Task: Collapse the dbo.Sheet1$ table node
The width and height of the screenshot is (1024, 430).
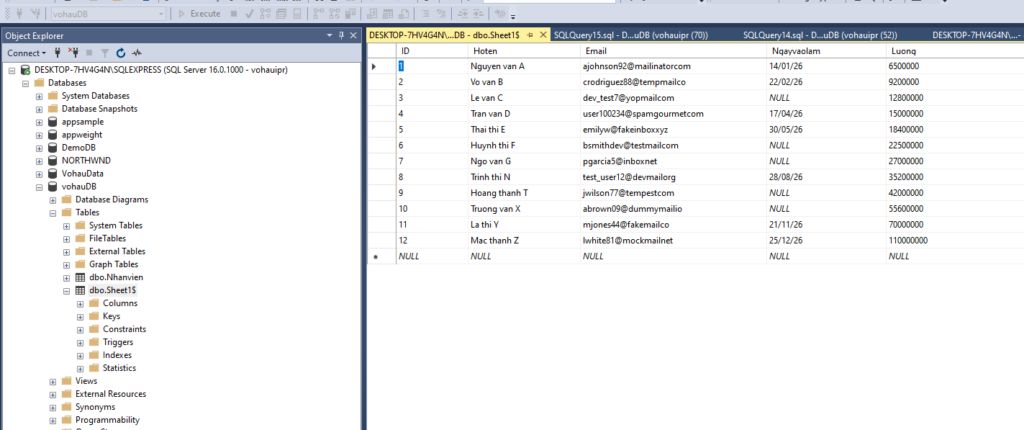Action: [x=66, y=290]
